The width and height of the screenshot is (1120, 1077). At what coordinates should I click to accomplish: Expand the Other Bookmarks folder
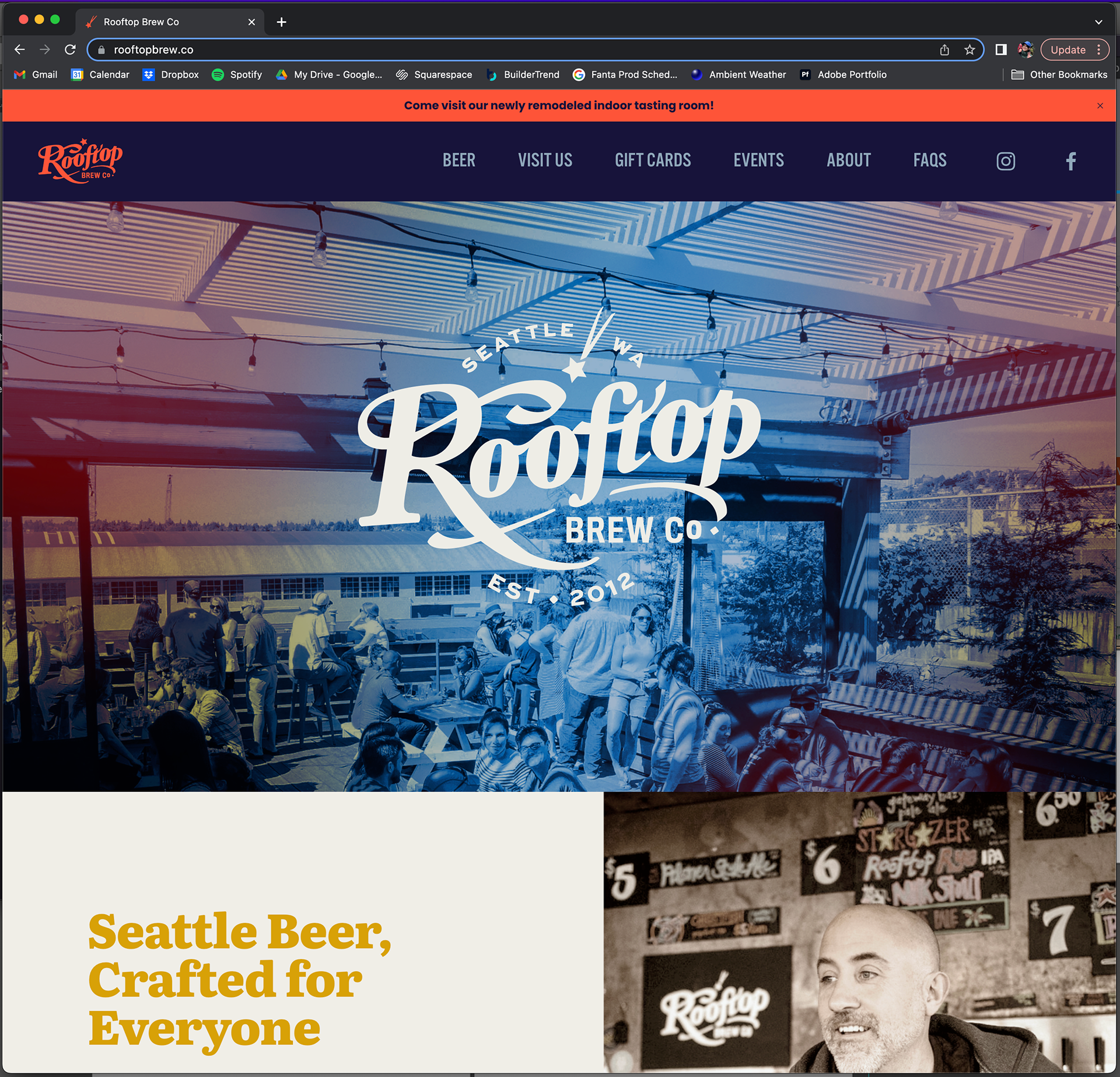coord(1059,75)
